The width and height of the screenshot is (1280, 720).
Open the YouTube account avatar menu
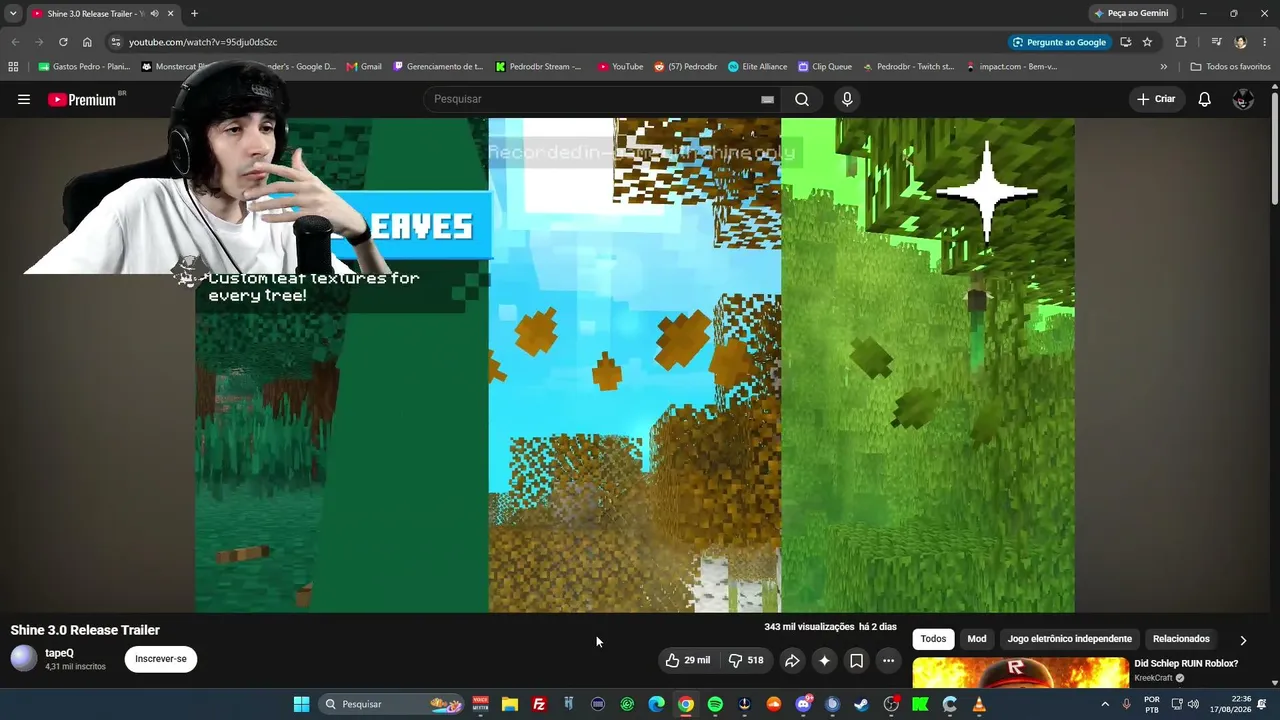pyautogui.click(x=1243, y=99)
